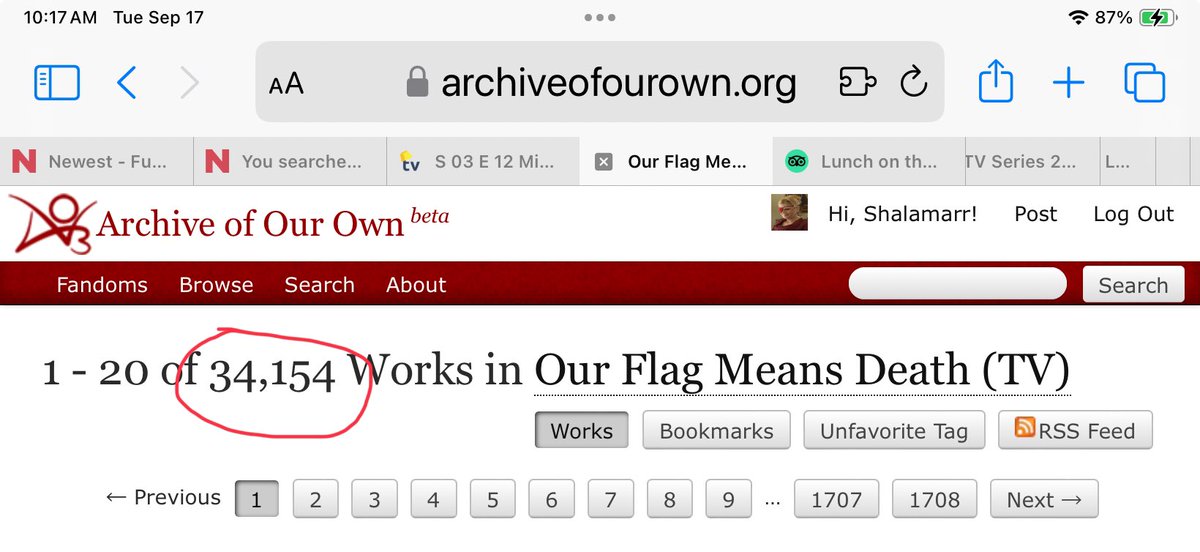Tap the forward navigation arrow
The height and width of the screenshot is (552, 1200).
pyautogui.click(x=189, y=83)
